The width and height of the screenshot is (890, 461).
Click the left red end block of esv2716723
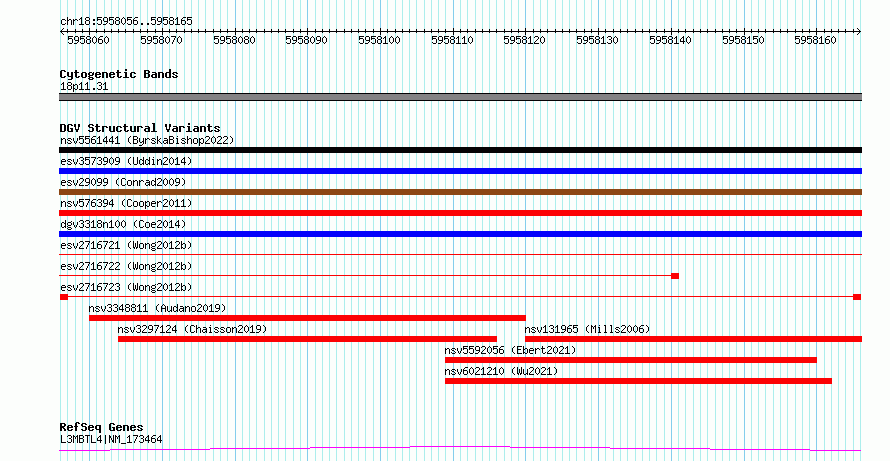[64, 297]
